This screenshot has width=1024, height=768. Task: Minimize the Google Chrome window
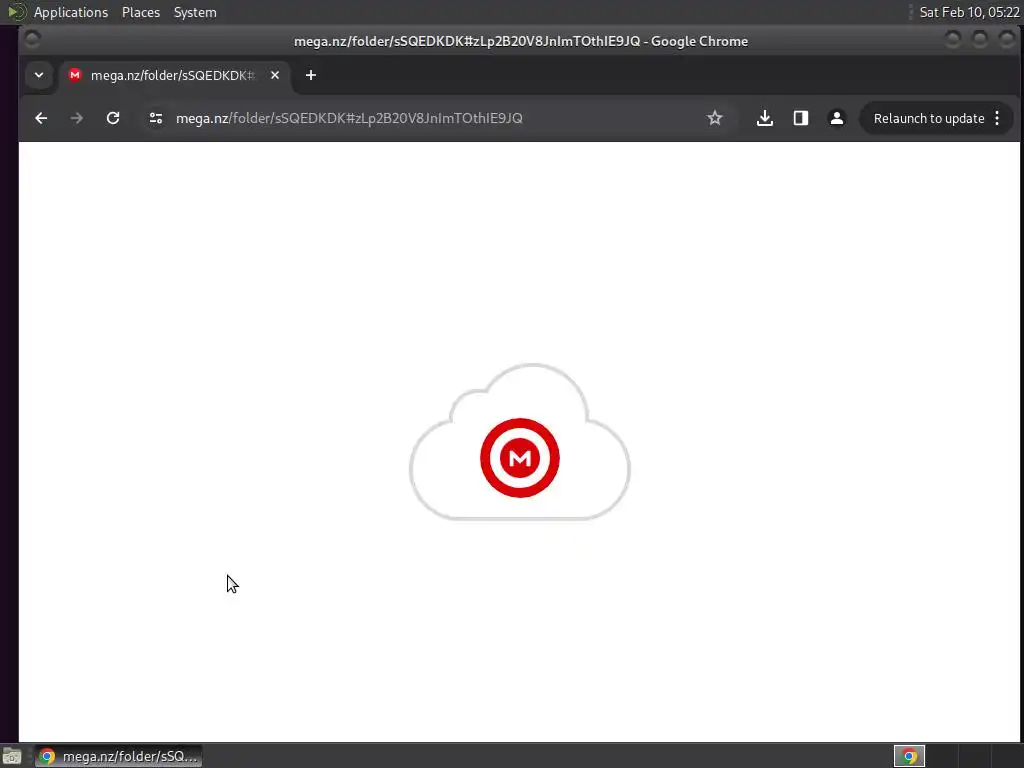point(953,40)
